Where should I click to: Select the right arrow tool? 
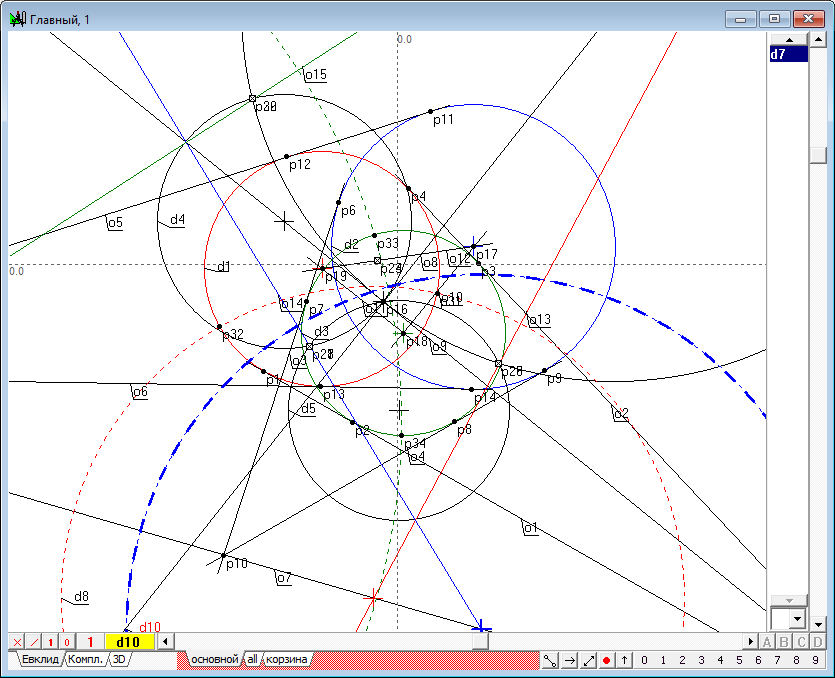click(x=569, y=660)
